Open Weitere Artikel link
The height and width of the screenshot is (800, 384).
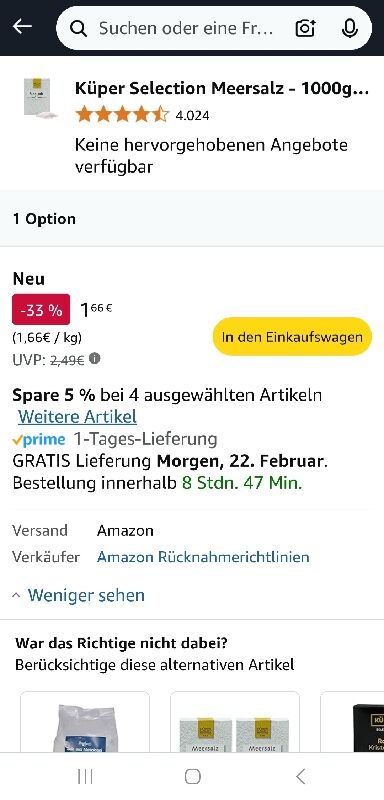[x=77, y=417]
